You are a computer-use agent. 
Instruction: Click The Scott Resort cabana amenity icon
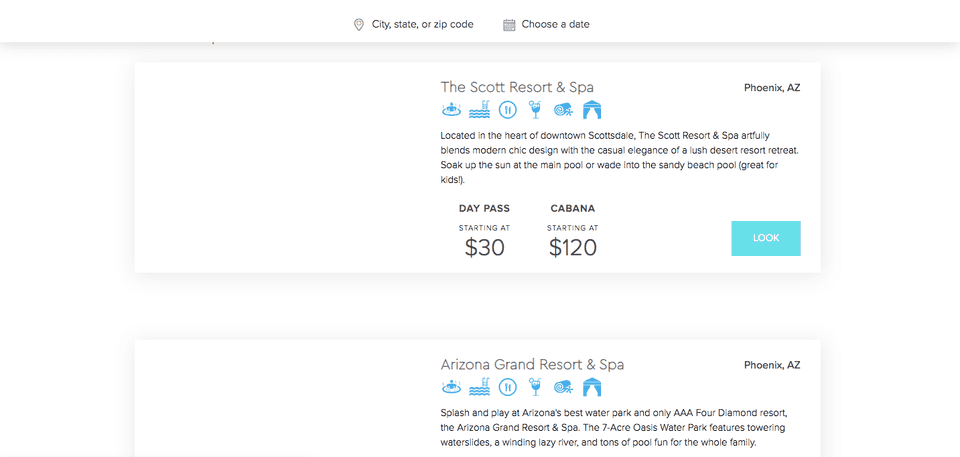point(592,110)
